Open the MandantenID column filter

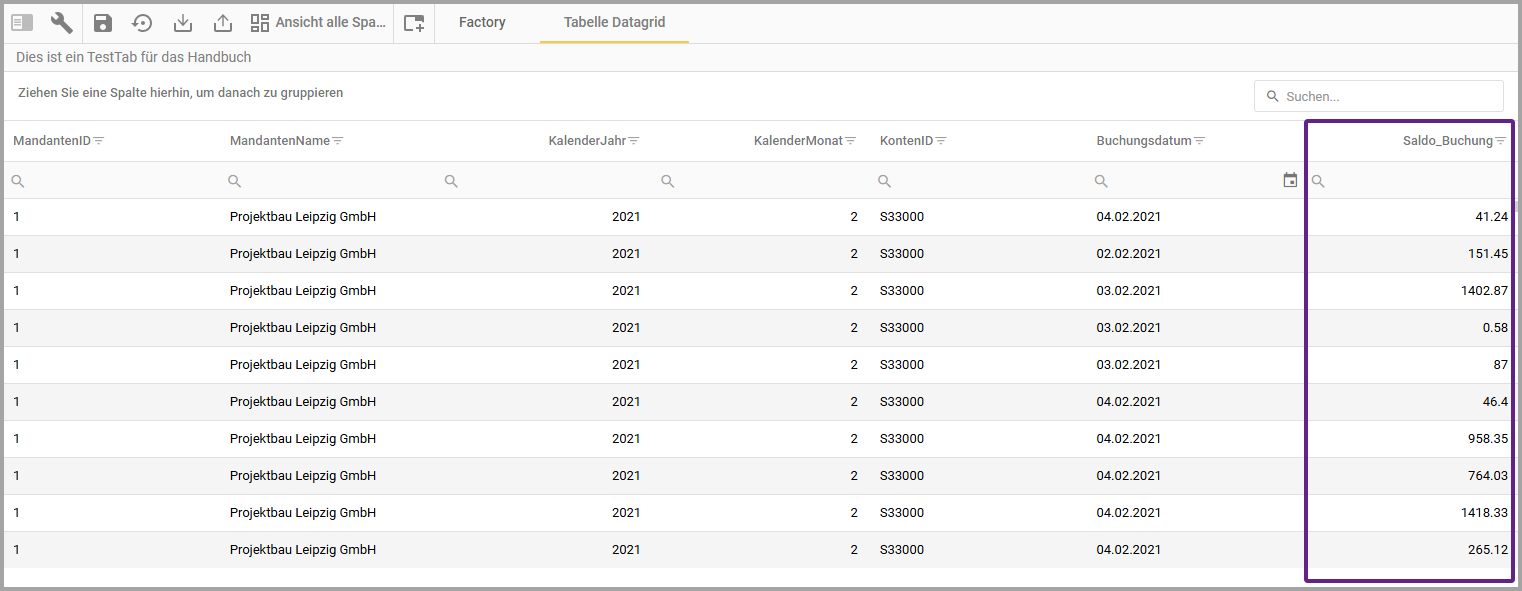tap(99, 141)
